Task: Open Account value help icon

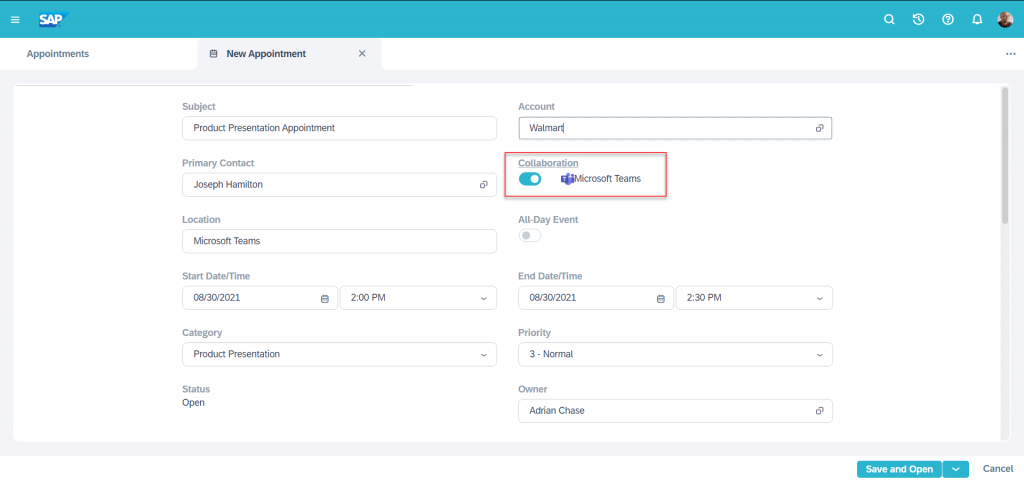Action: tap(819, 129)
